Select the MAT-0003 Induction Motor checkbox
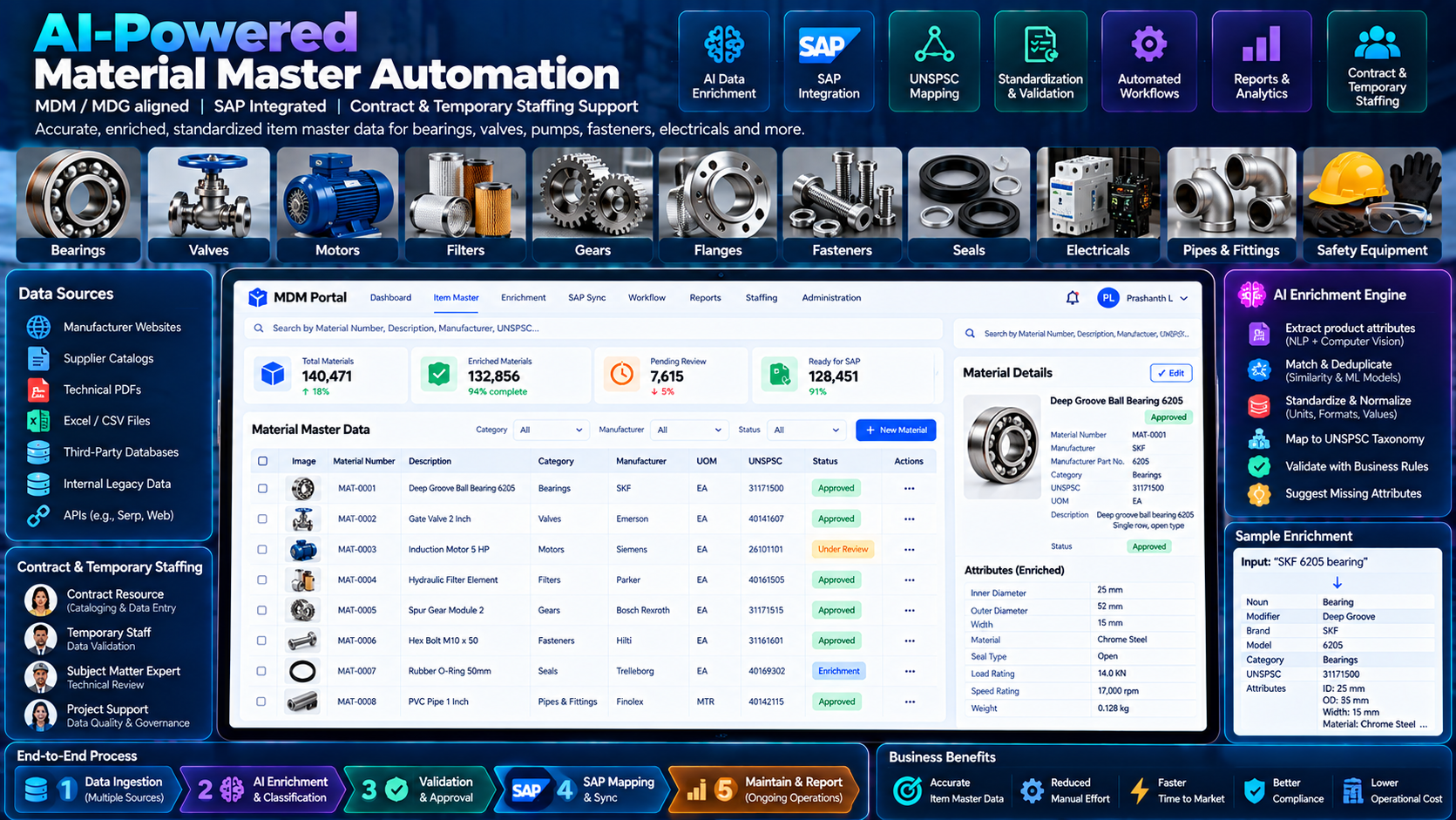Screen dimensions: 1456x820 (261, 550)
